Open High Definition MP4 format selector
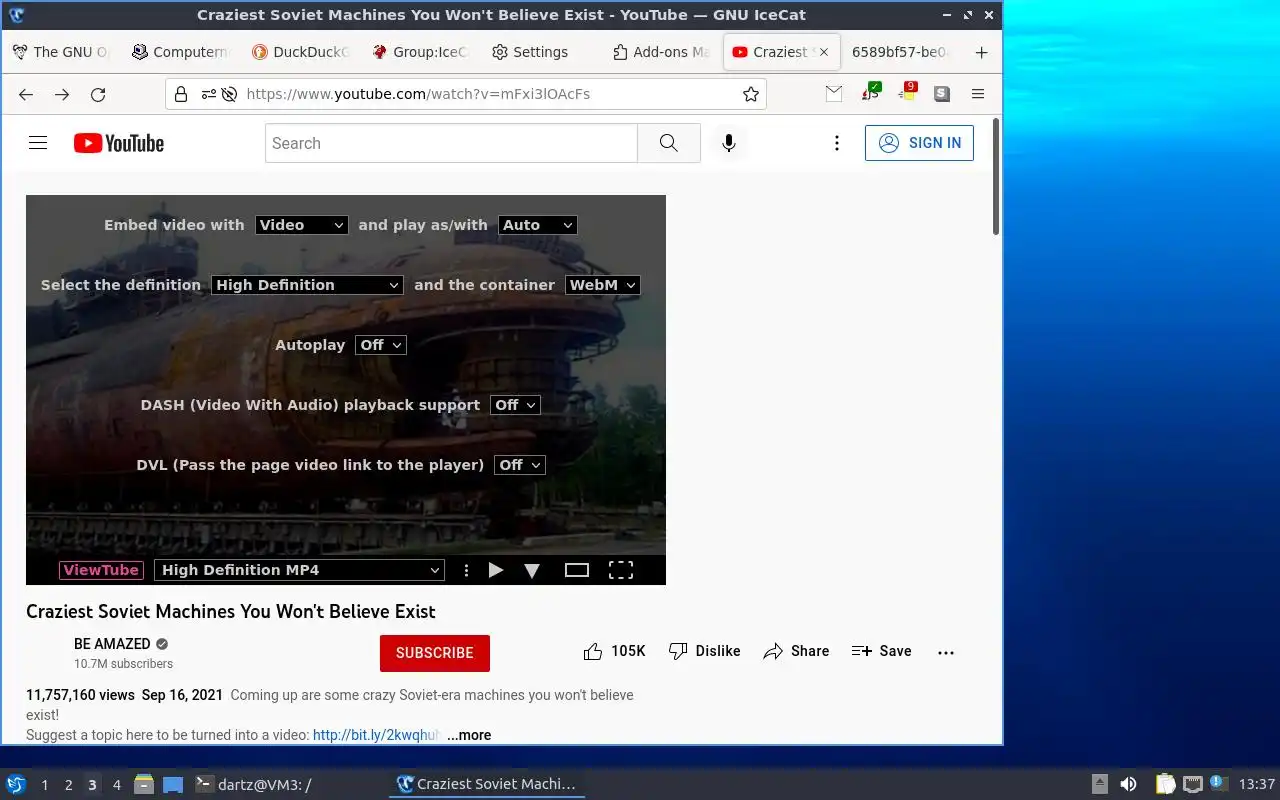Image resolution: width=1280 pixels, height=800 pixels. (x=299, y=570)
